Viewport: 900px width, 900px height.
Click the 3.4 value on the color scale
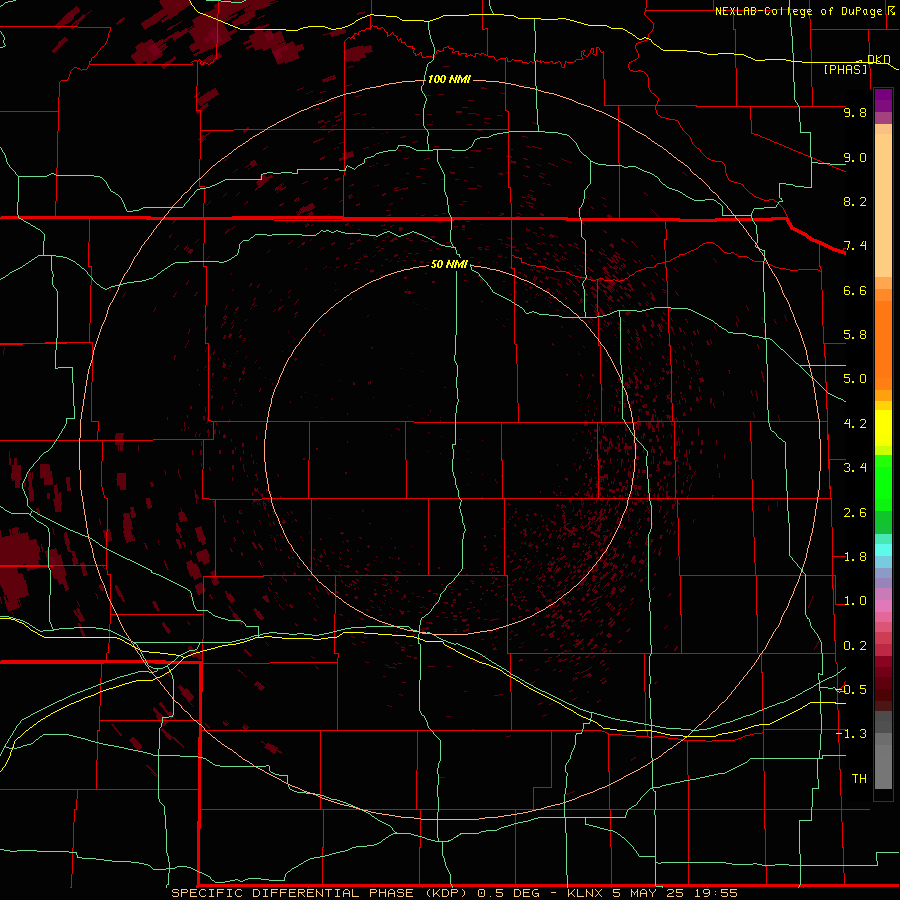click(x=855, y=468)
